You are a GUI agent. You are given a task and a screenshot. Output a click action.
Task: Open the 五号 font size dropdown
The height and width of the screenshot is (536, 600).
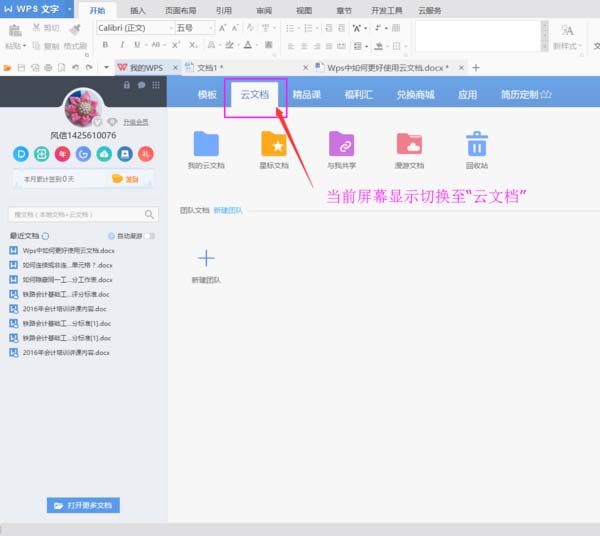click(210, 28)
